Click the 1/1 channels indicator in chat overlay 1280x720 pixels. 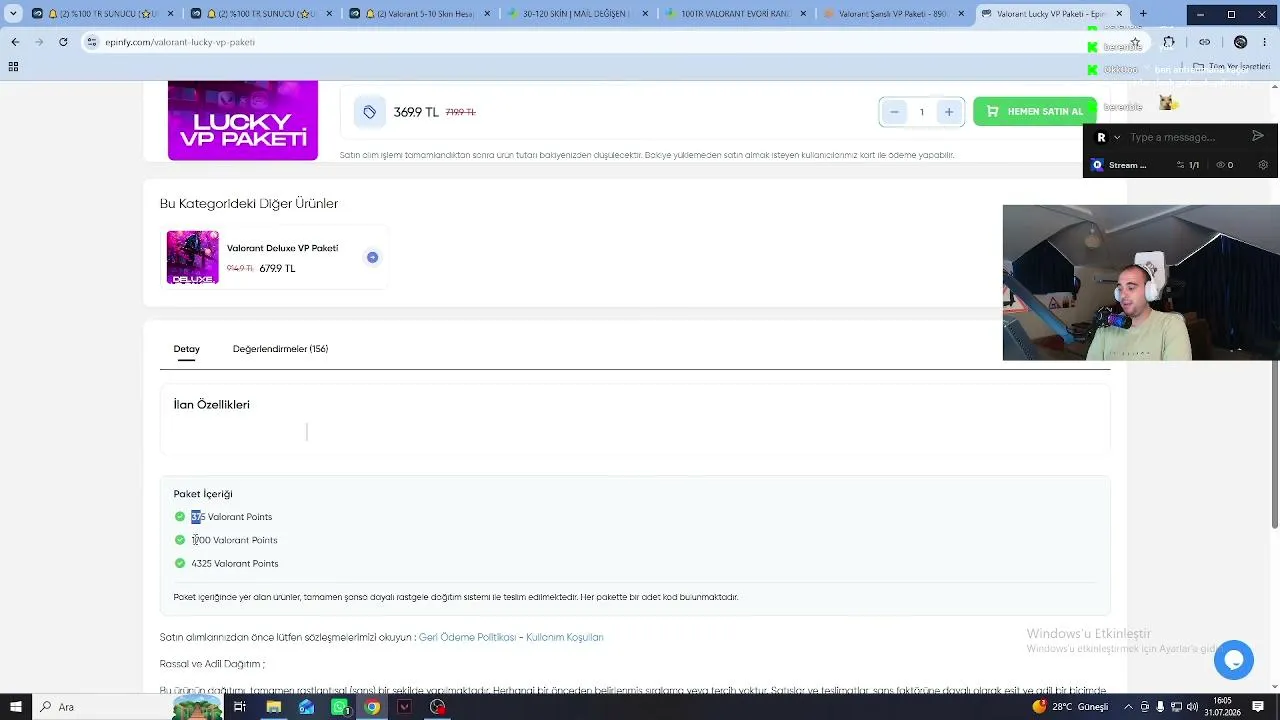pos(1188,165)
